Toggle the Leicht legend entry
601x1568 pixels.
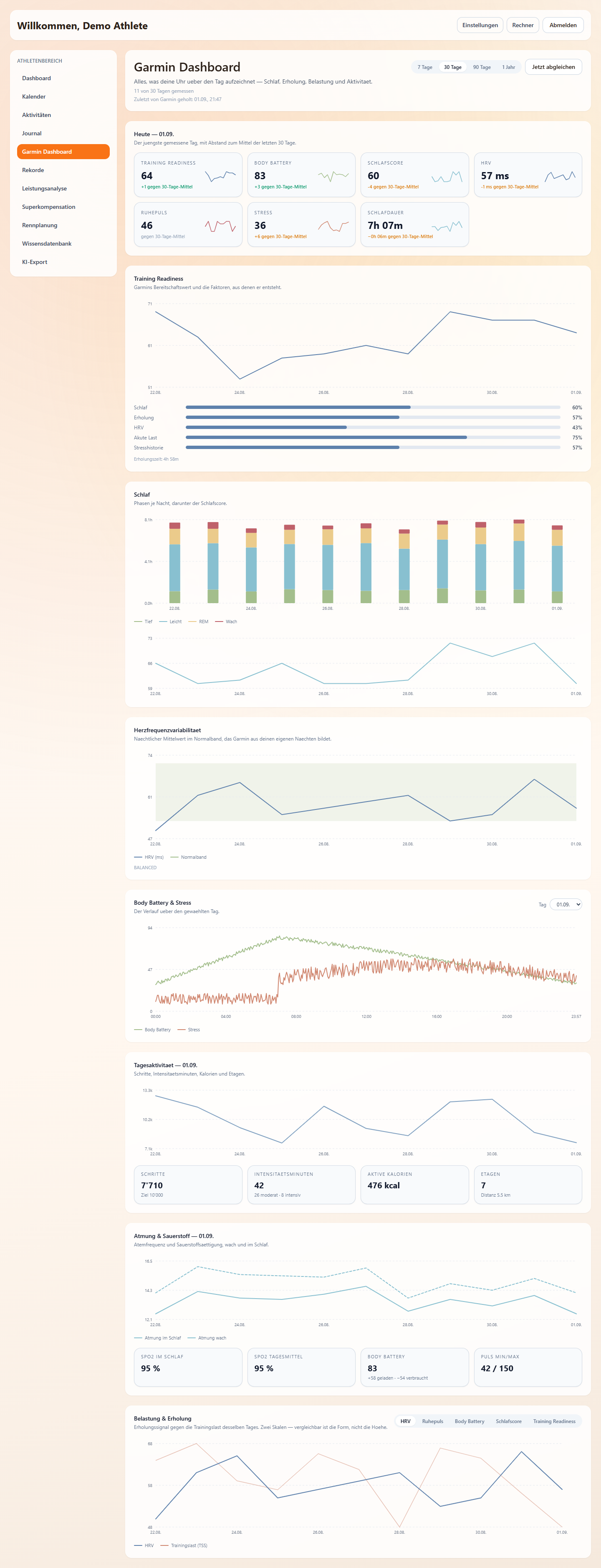[170, 622]
